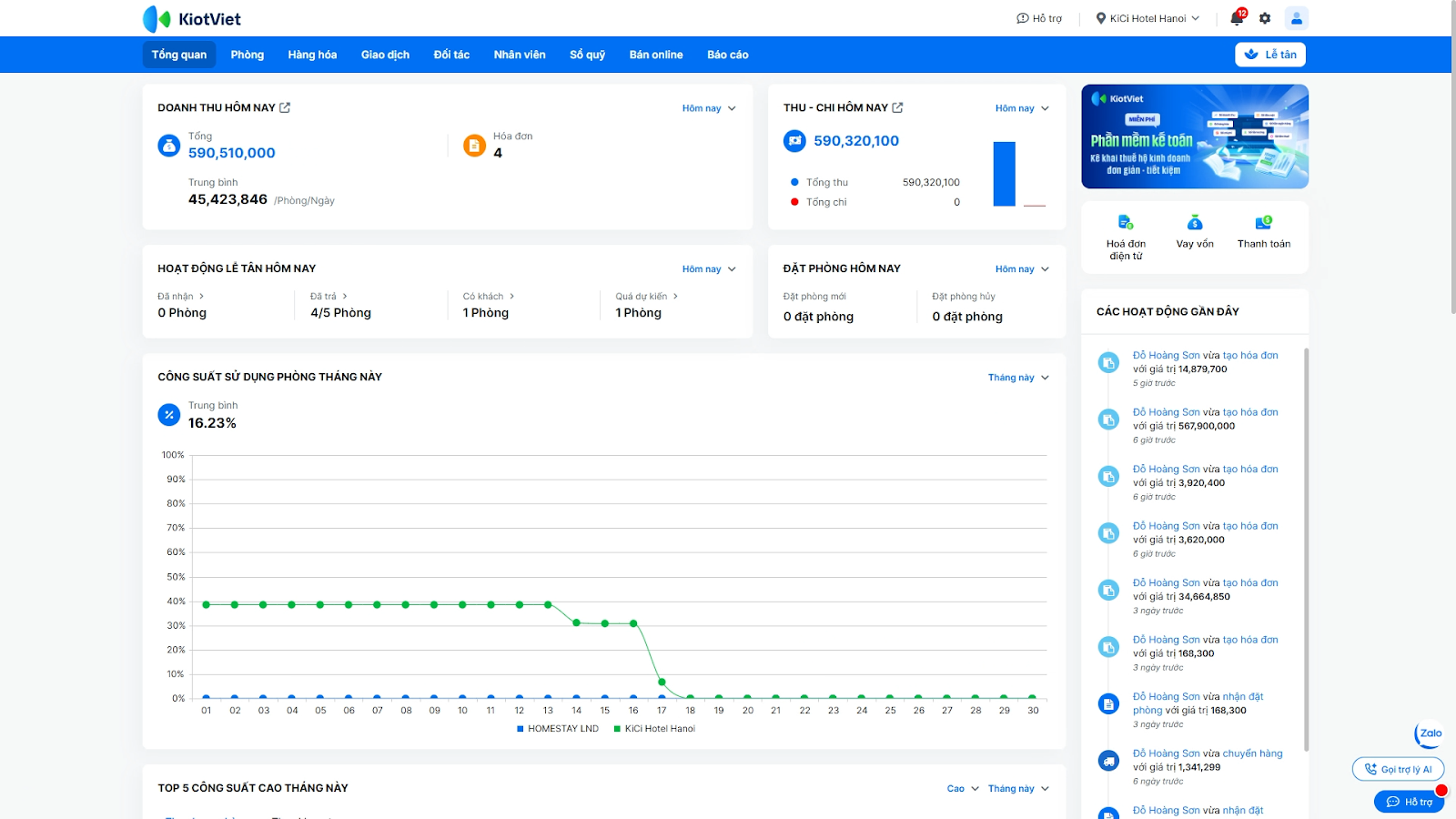Toggle HOMESTAY LND series in chart legend
The image size is (1456, 819).
[x=558, y=729]
